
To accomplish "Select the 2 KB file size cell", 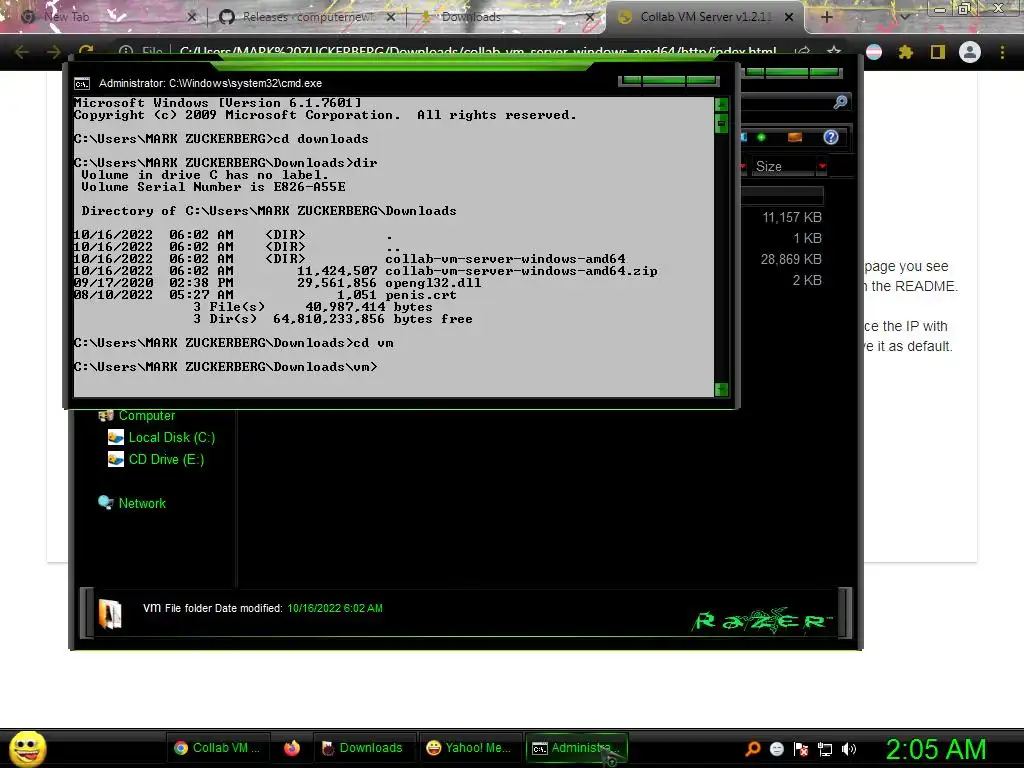I will [x=807, y=280].
